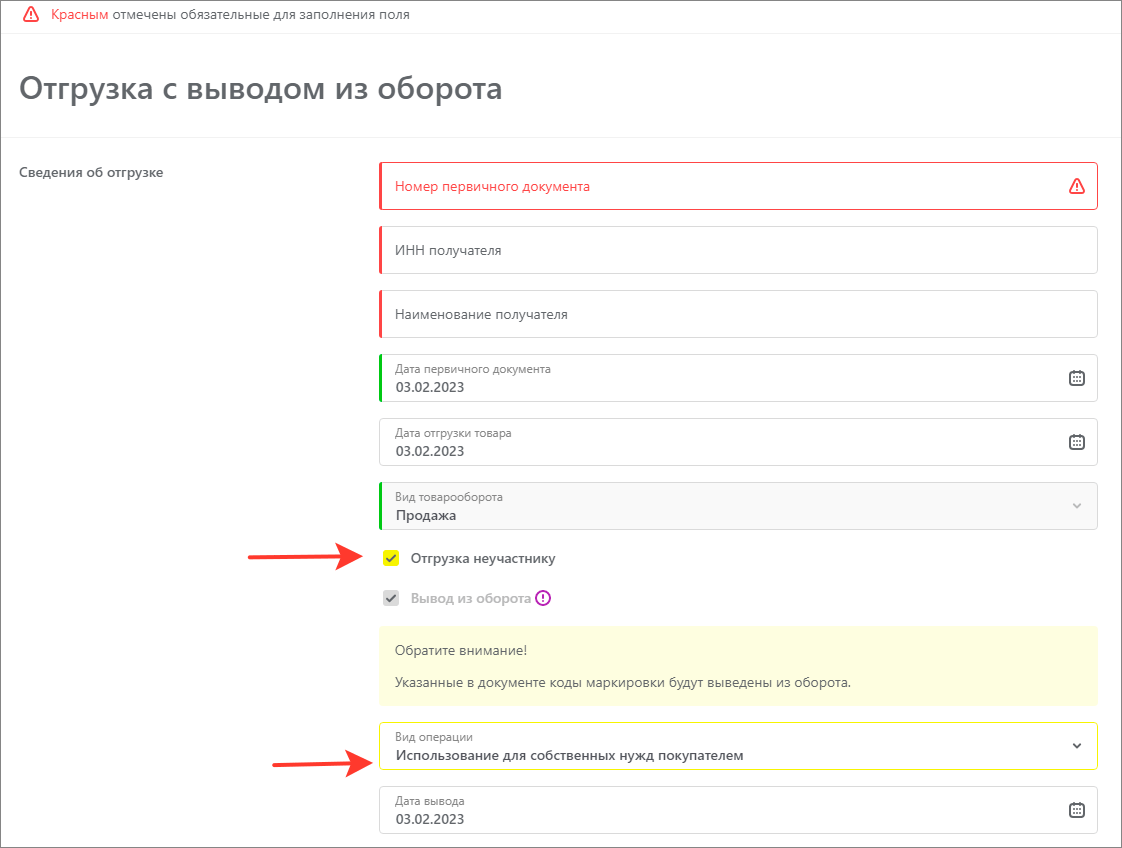The width and height of the screenshot is (1122, 848).
Task: Click info icon next to Вывод из оборота
Action: coord(543,598)
